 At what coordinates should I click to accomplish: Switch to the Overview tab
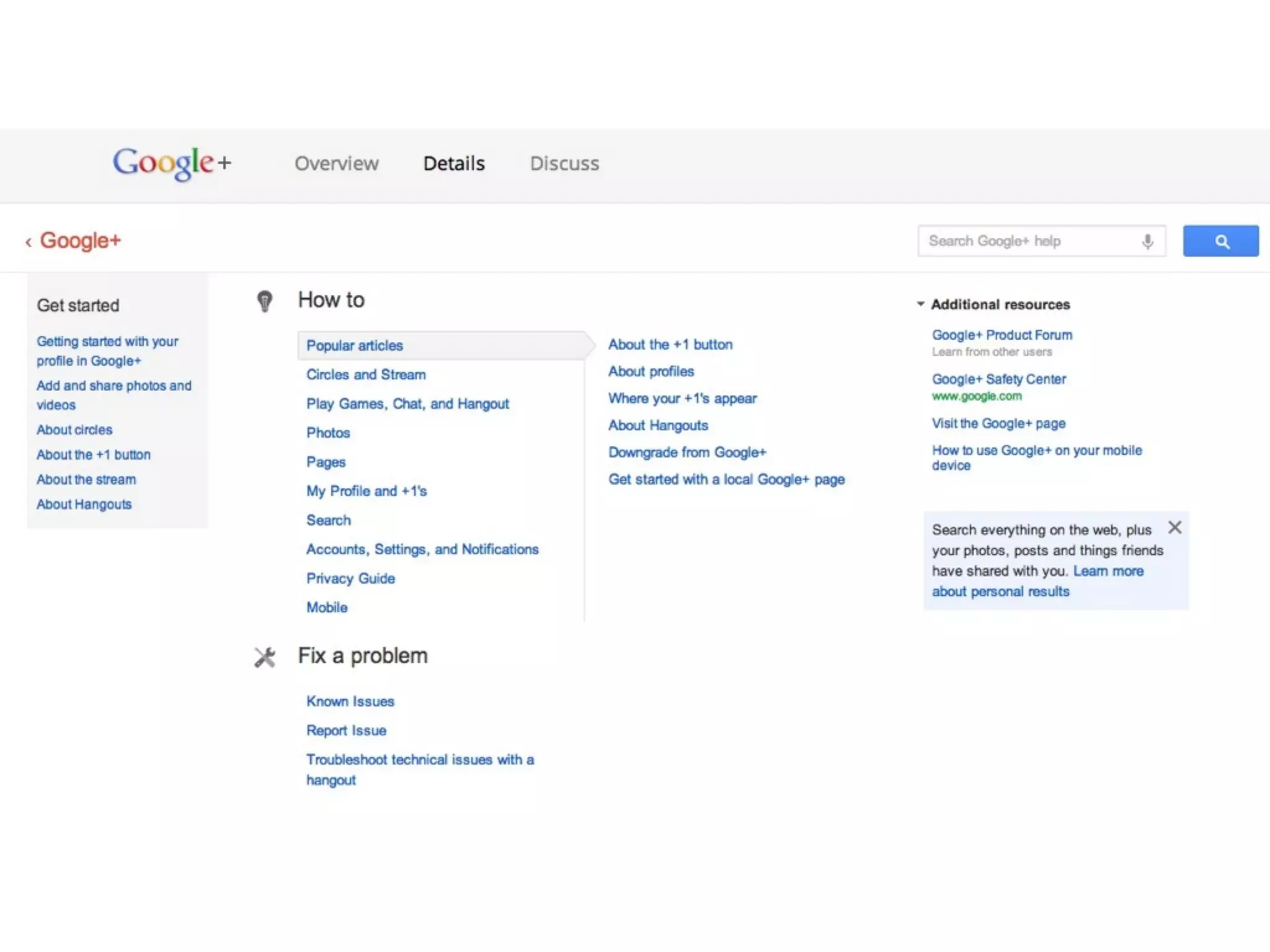tap(336, 164)
